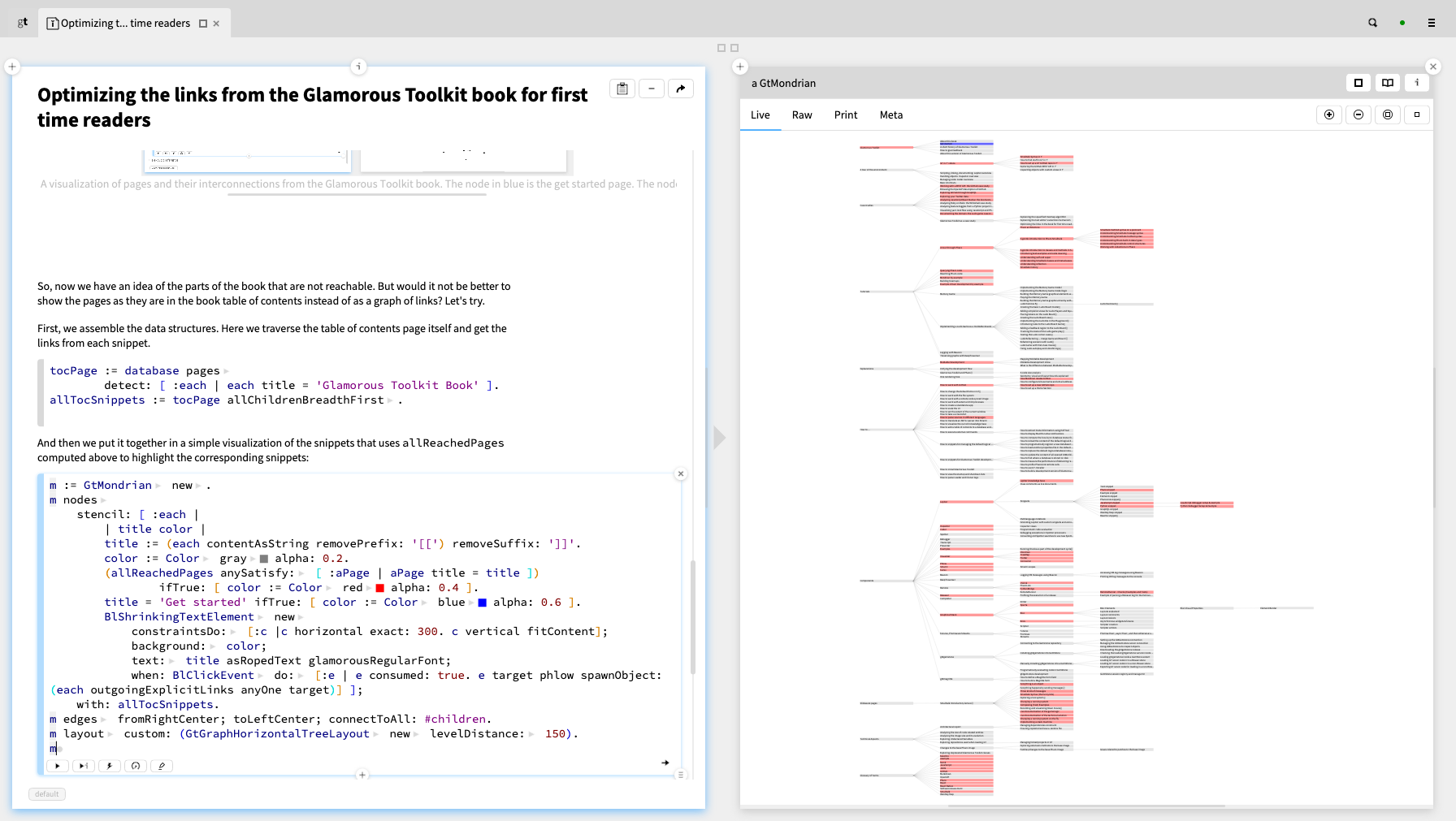Click the share arrow beside page title
This screenshot has width=1456, height=821.
(x=681, y=89)
